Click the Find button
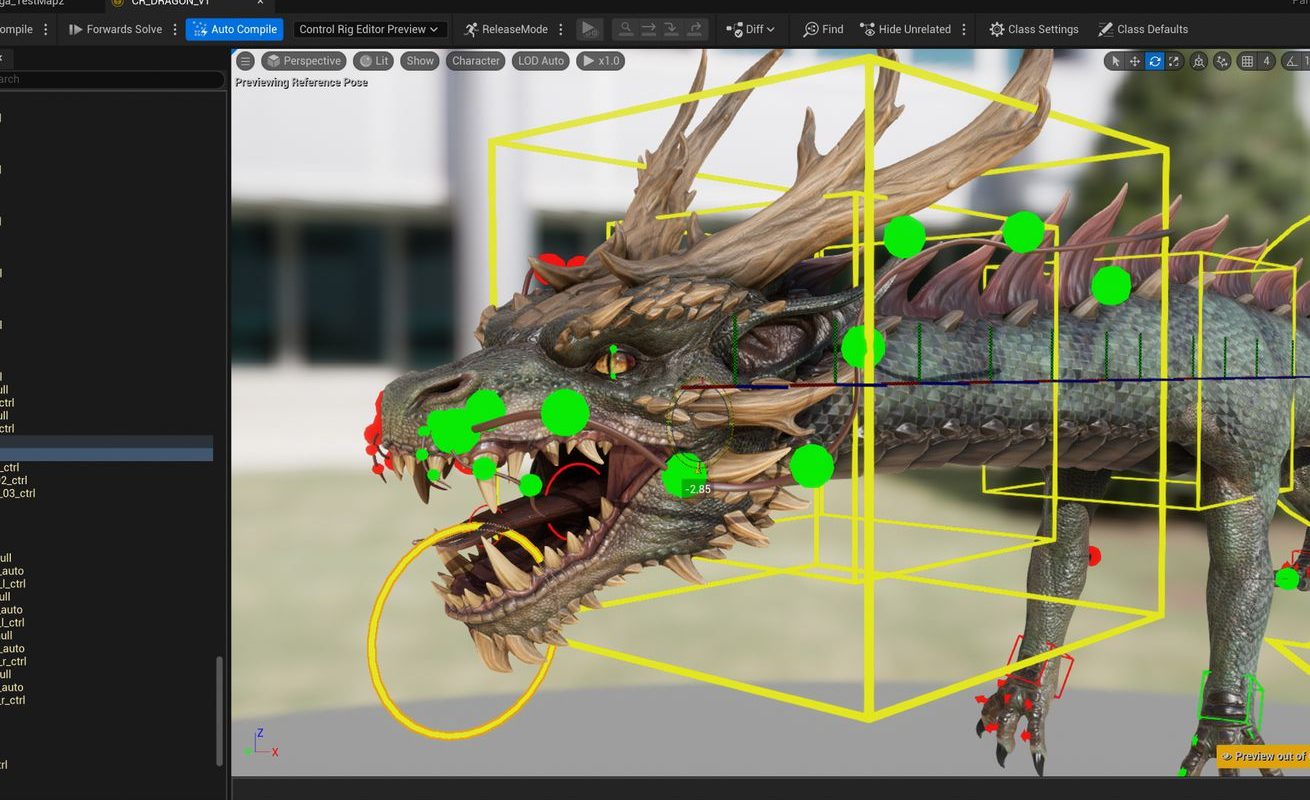1310x800 pixels. (x=824, y=29)
